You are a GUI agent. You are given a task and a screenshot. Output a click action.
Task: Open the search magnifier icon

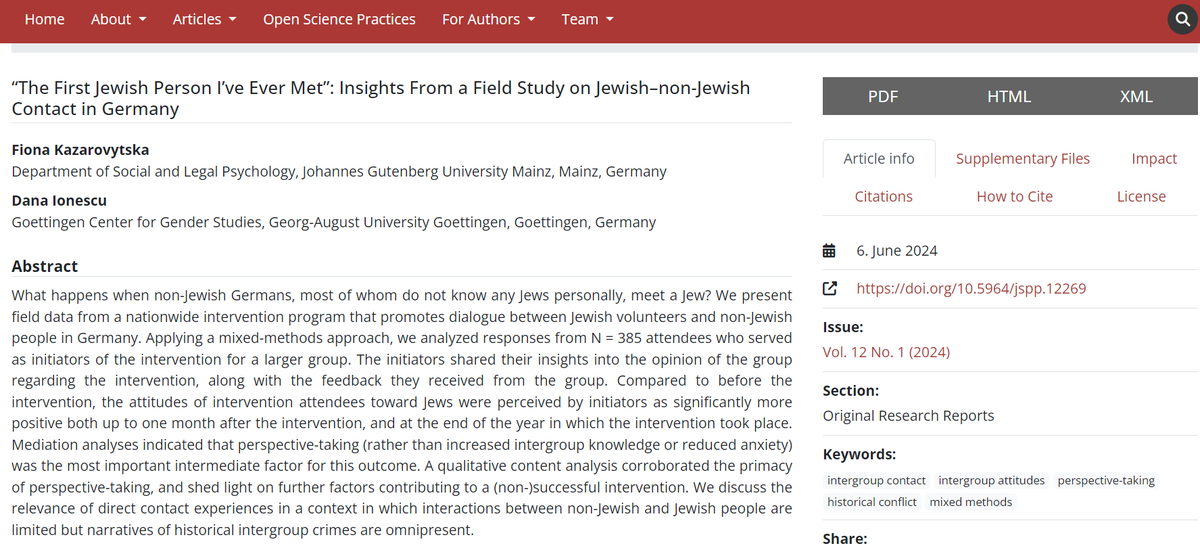point(1183,20)
